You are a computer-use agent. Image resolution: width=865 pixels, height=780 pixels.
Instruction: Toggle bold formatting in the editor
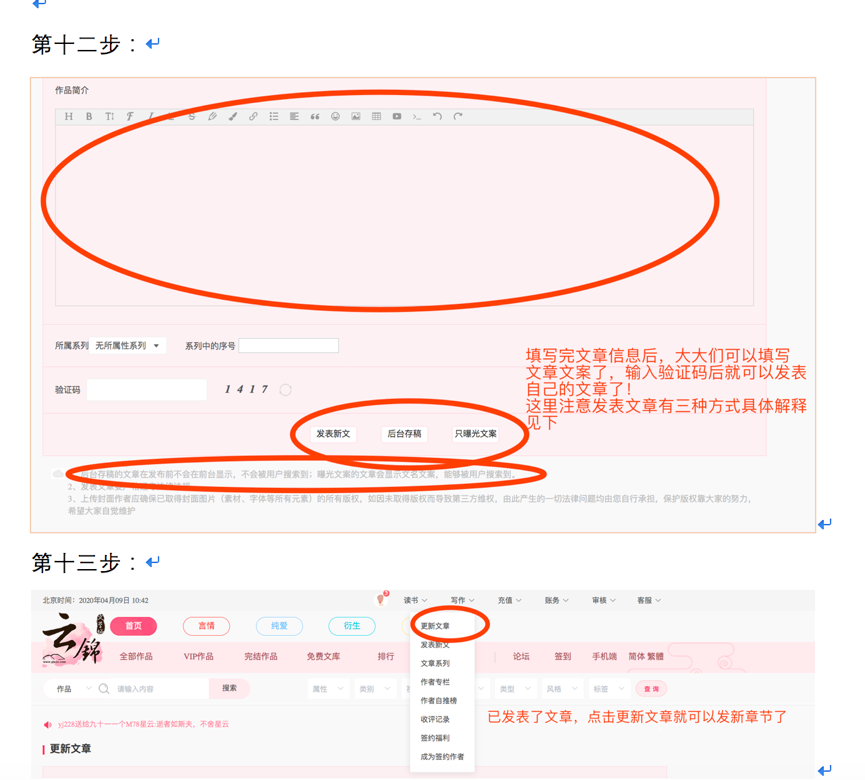point(89,117)
